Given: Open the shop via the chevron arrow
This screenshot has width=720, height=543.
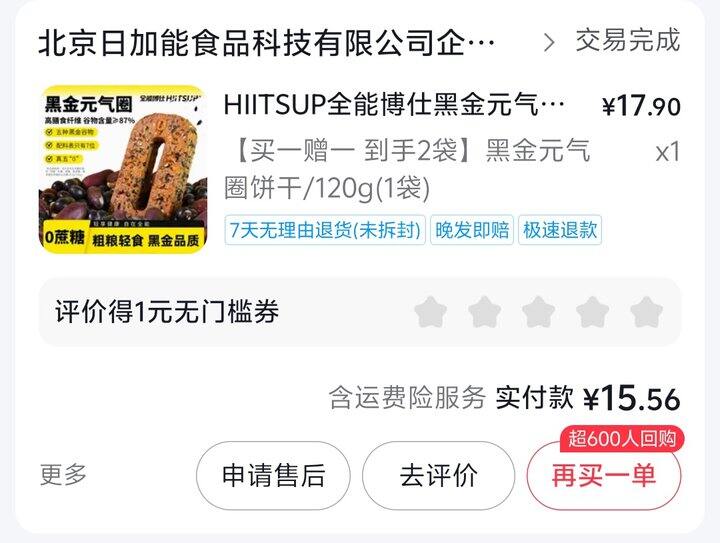Looking at the screenshot, I should coord(549,43).
